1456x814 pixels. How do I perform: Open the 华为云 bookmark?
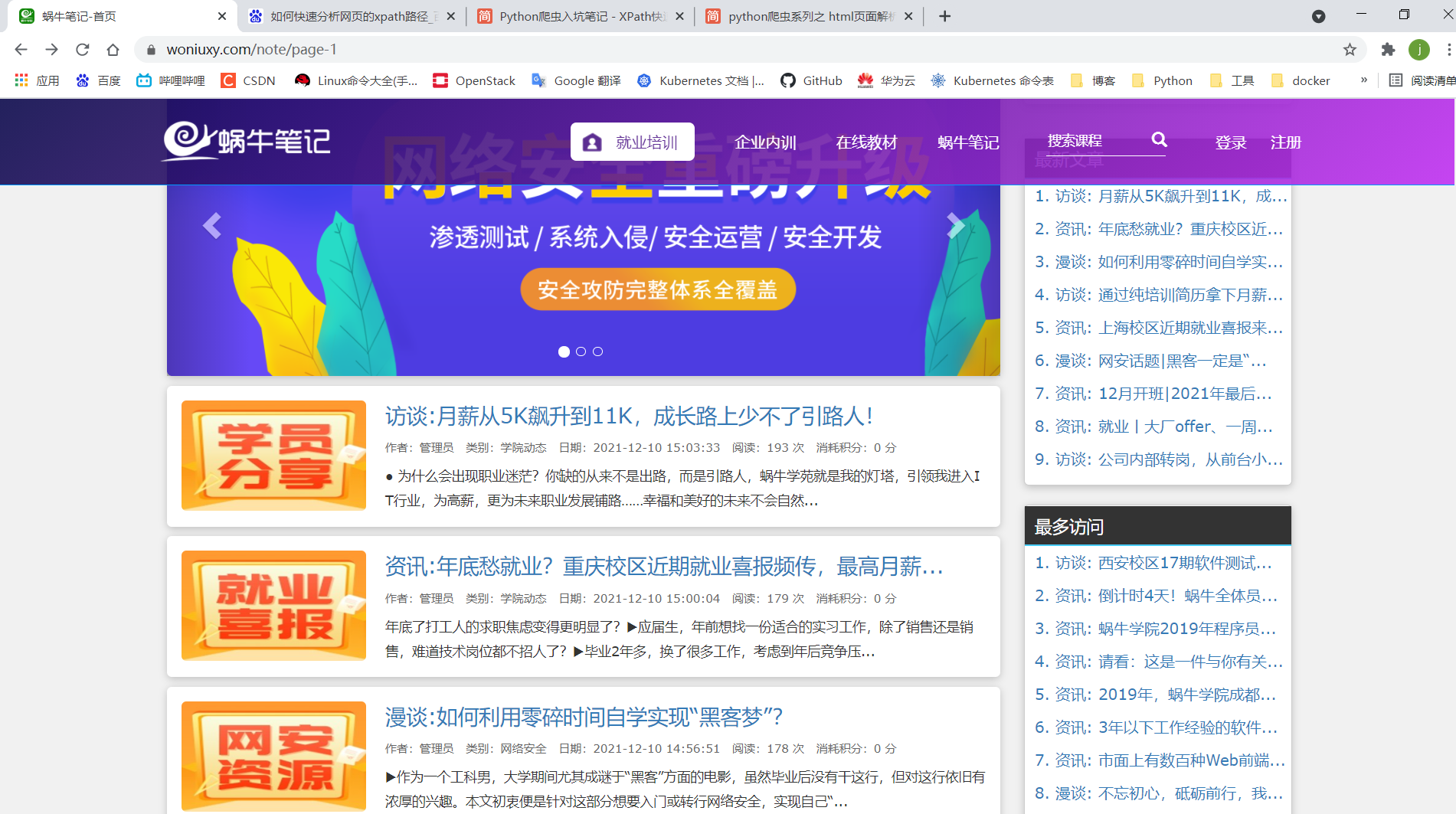coord(886,80)
